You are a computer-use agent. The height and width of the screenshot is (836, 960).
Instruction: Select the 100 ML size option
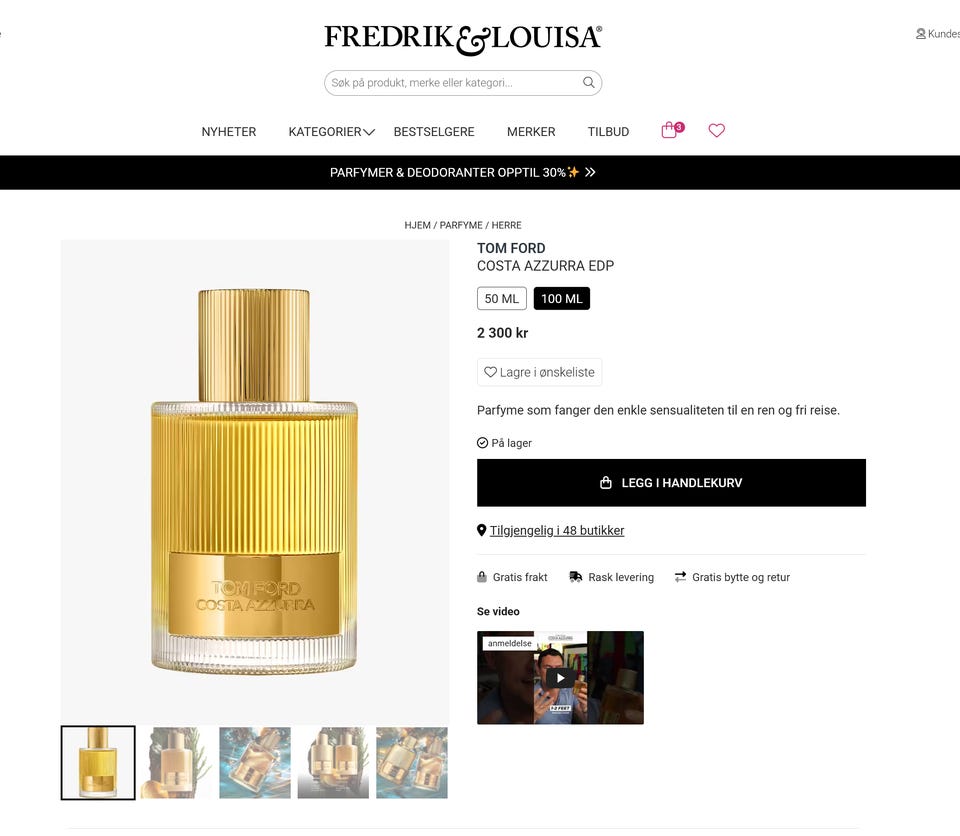click(x=561, y=298)
